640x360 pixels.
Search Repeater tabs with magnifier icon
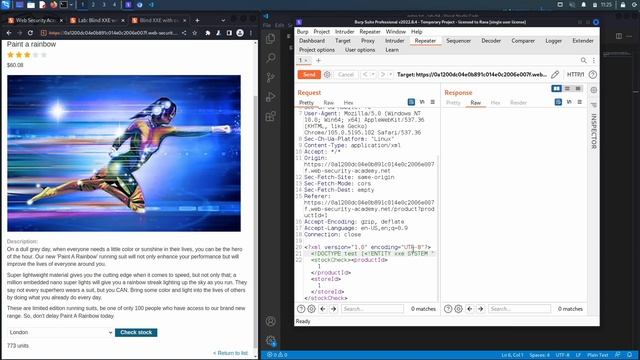pyautogui.click(x=584, y=60)
